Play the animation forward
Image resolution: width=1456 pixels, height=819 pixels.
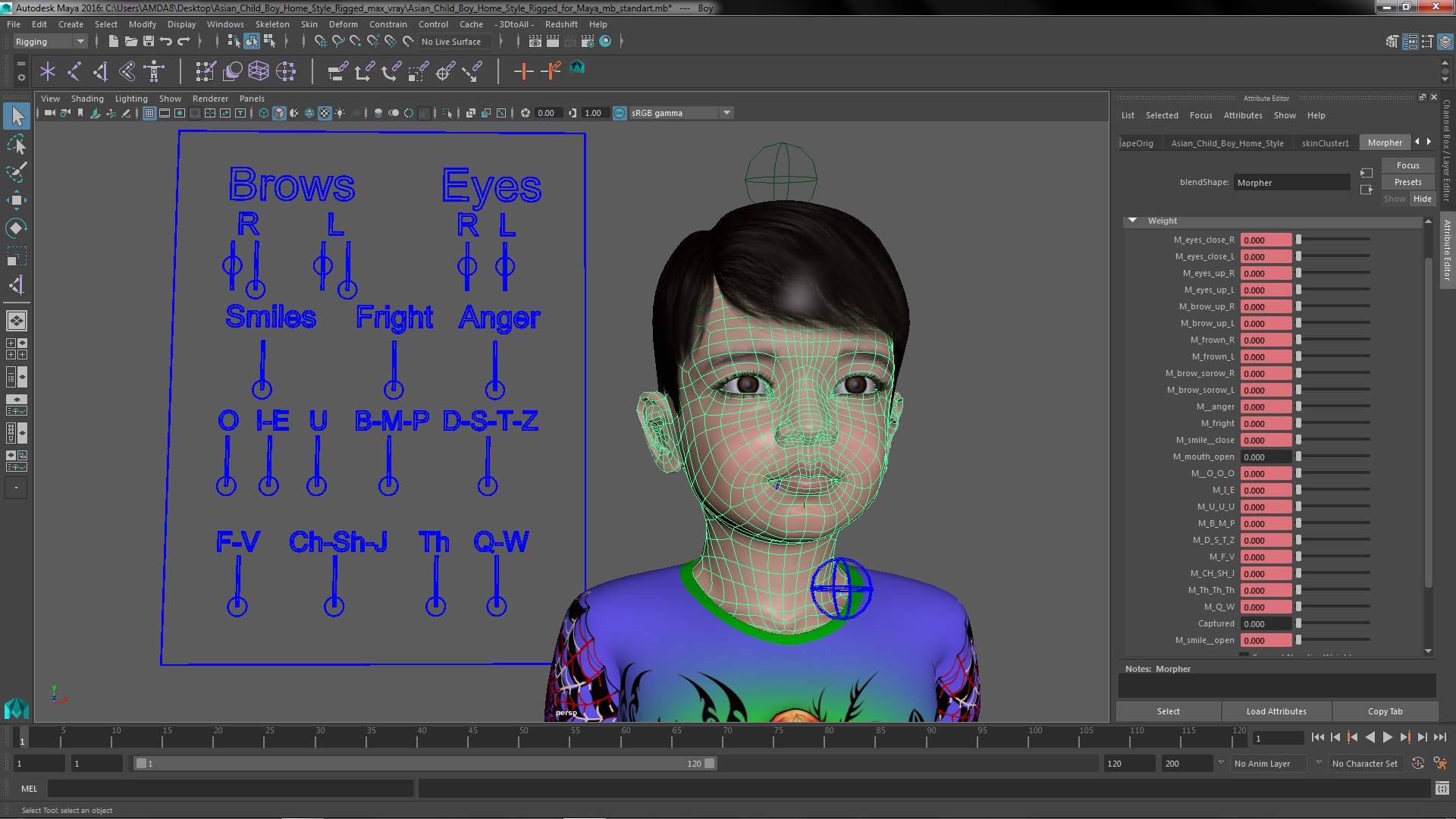(1387, 737)
